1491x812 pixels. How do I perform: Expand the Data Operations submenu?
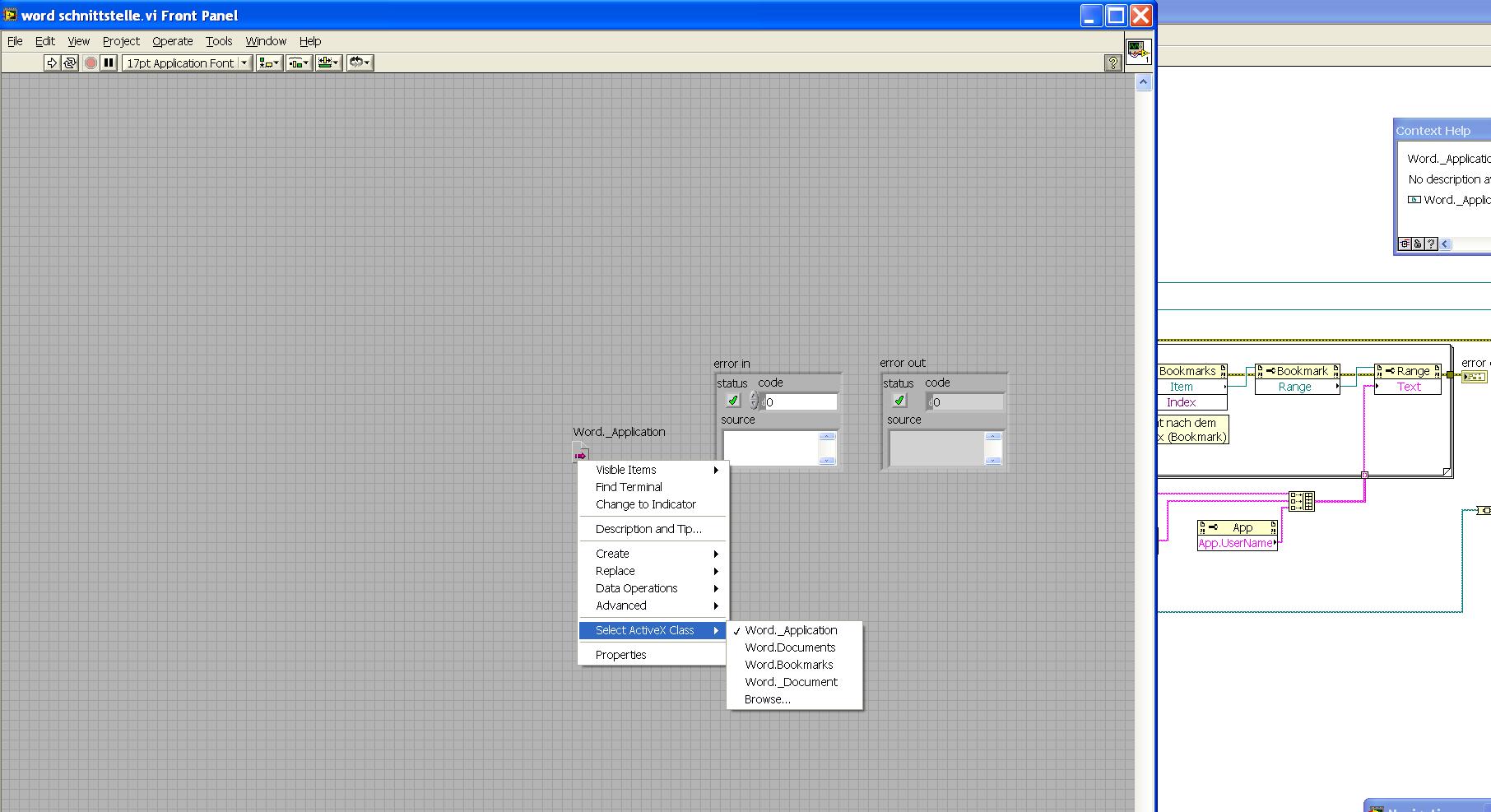[x=653, y=588]
